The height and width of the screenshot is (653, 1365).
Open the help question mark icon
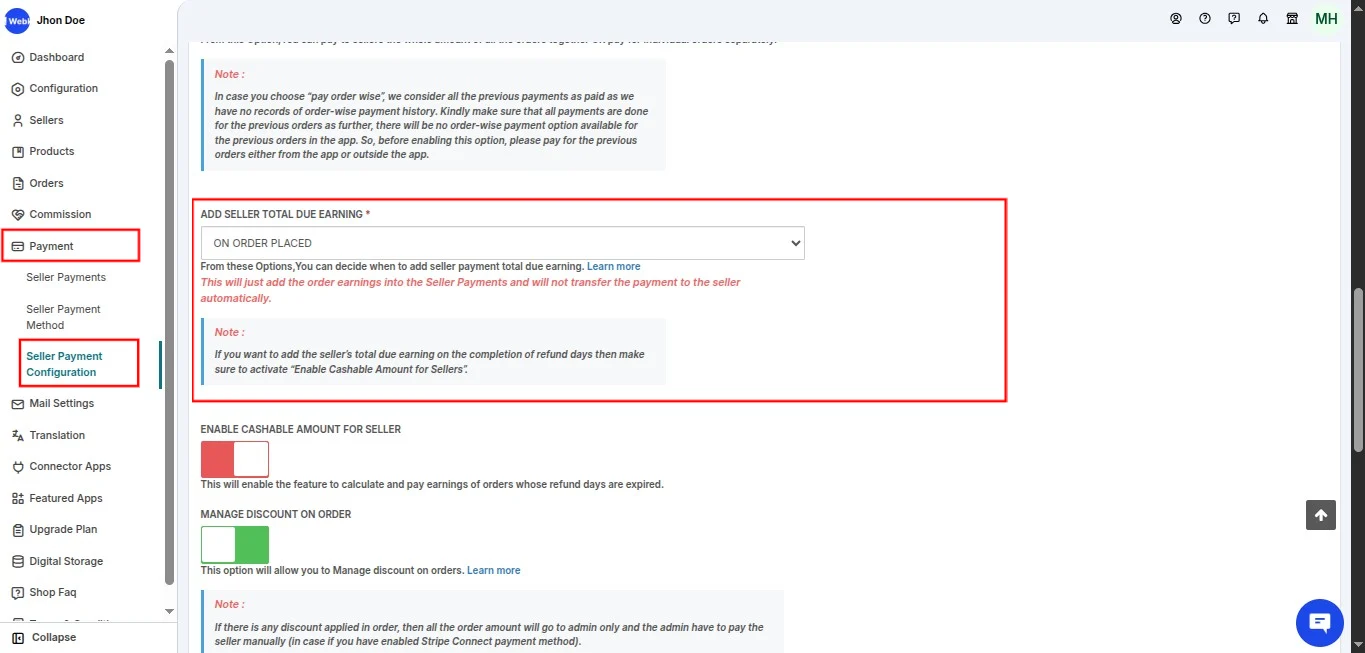click(x=1205, y=18)
